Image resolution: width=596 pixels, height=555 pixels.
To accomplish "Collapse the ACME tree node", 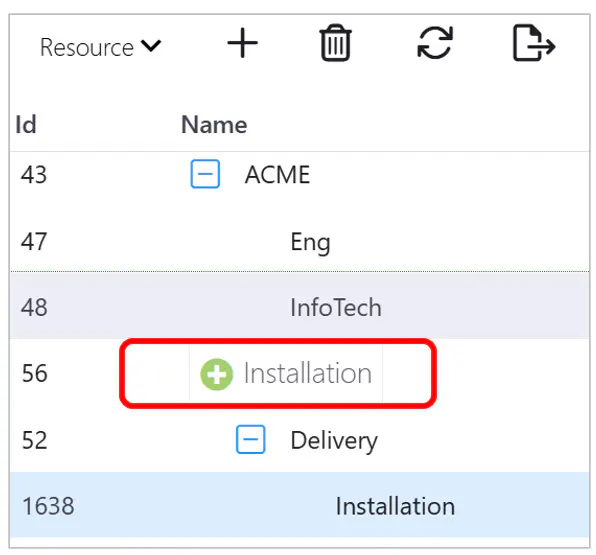I will tap(205, 174).
